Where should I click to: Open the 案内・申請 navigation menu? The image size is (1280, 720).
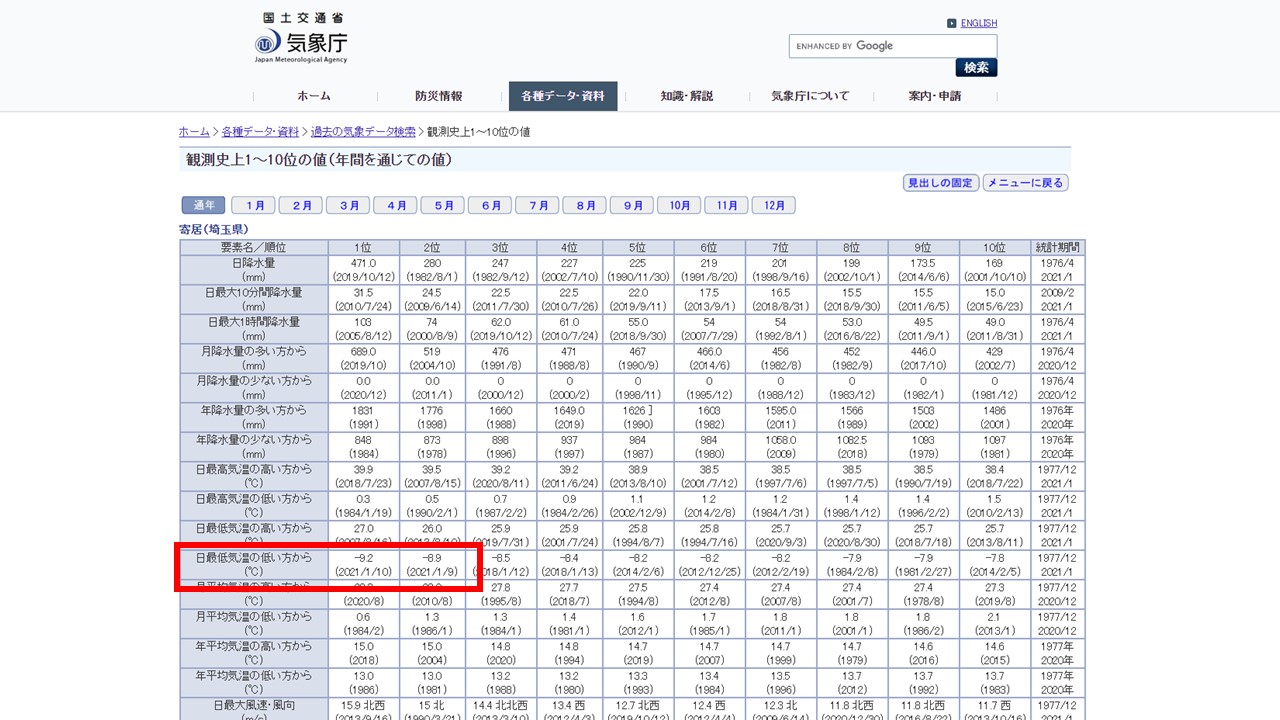click(x=935, y=96)
